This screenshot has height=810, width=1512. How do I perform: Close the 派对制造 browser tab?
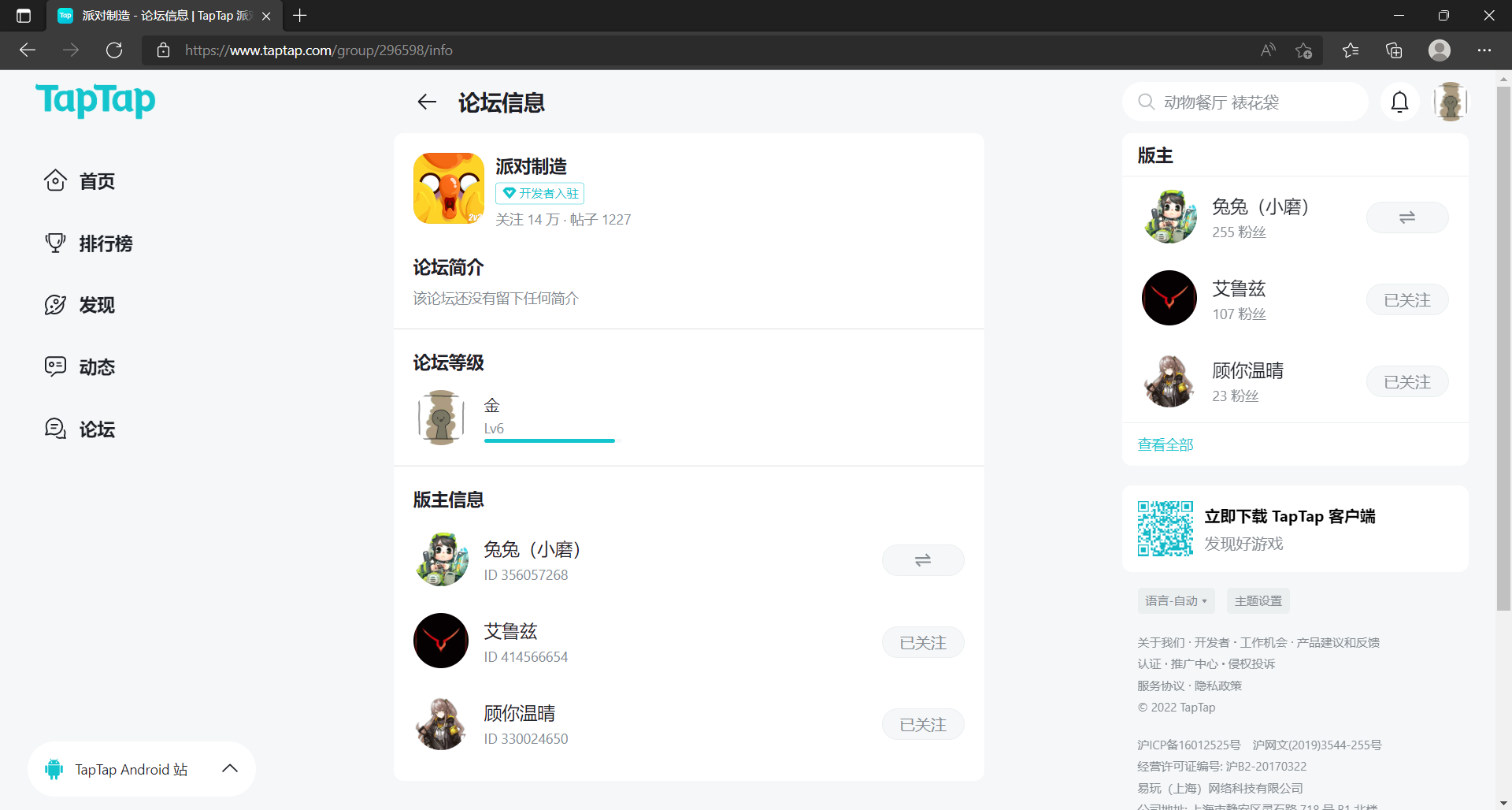pos(266,16)
